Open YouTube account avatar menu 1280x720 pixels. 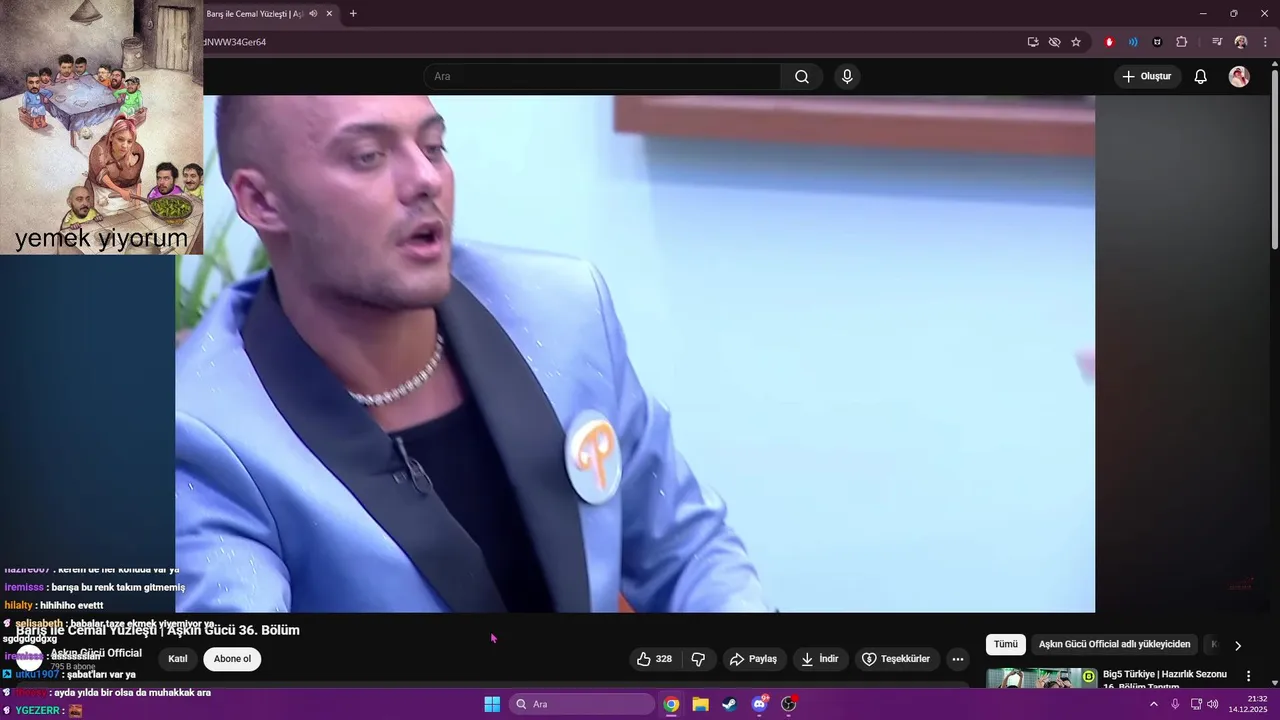[1239, 77]
